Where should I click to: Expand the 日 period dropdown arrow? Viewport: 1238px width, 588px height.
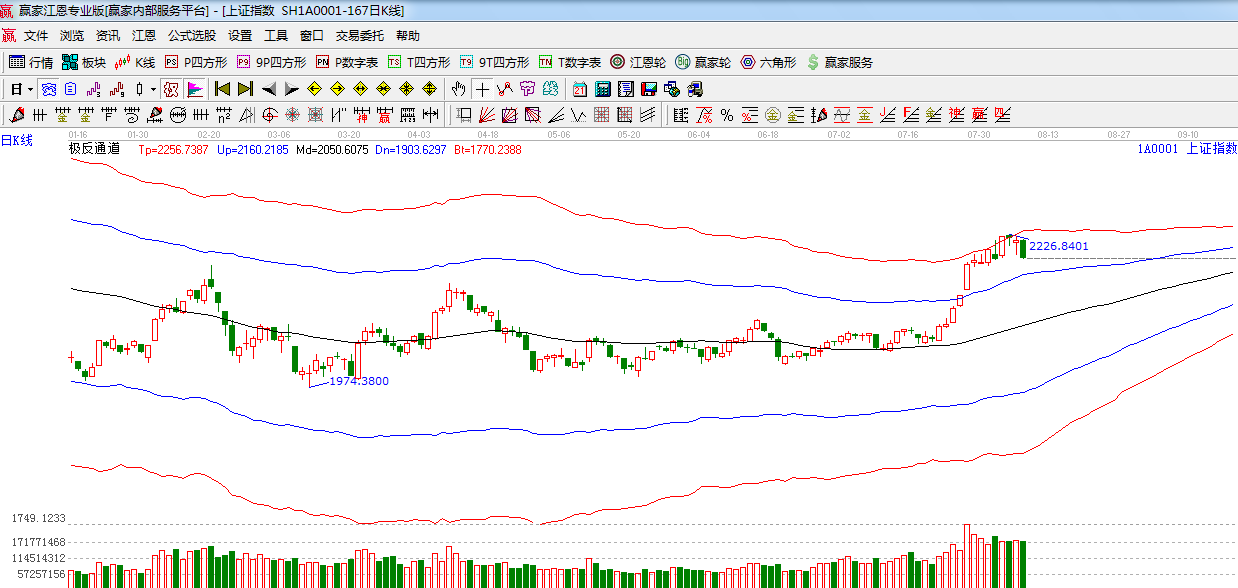coord(31,89)
